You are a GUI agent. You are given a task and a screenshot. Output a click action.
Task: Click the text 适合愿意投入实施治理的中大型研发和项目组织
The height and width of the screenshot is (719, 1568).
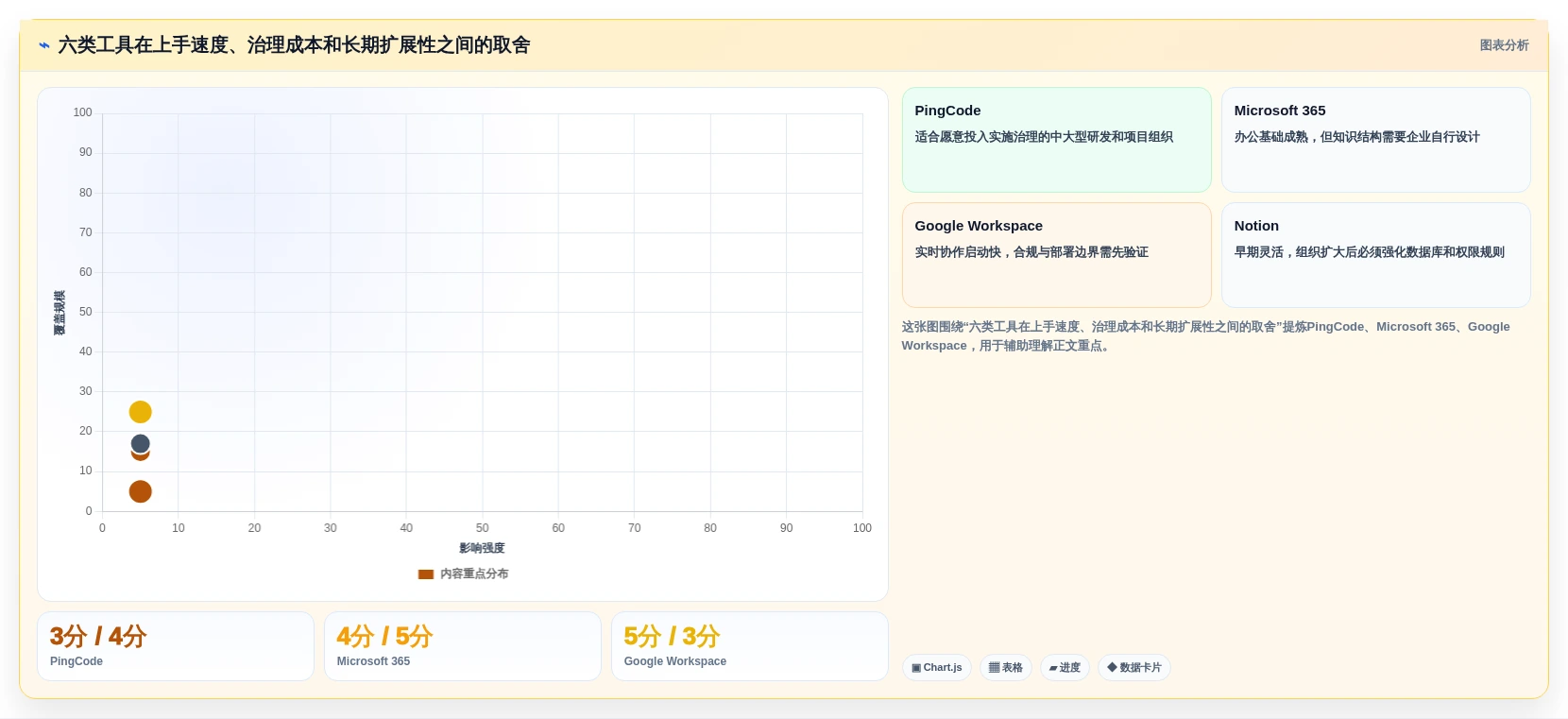tap(1044, 137)
